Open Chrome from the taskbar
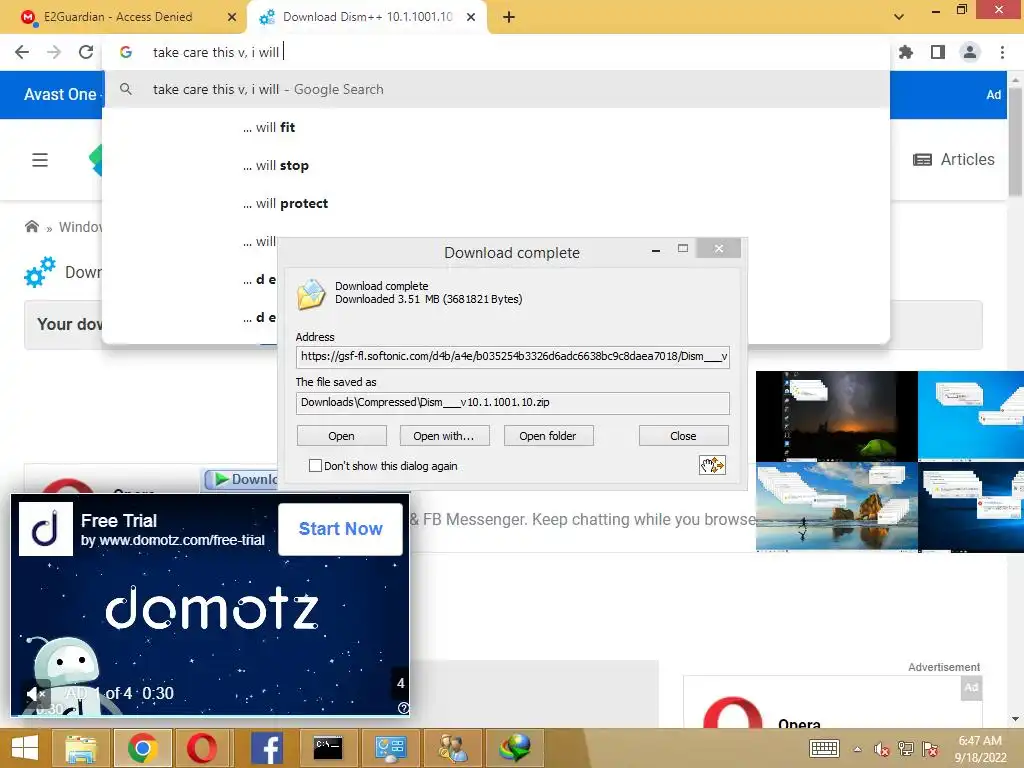 click(142, 748)
